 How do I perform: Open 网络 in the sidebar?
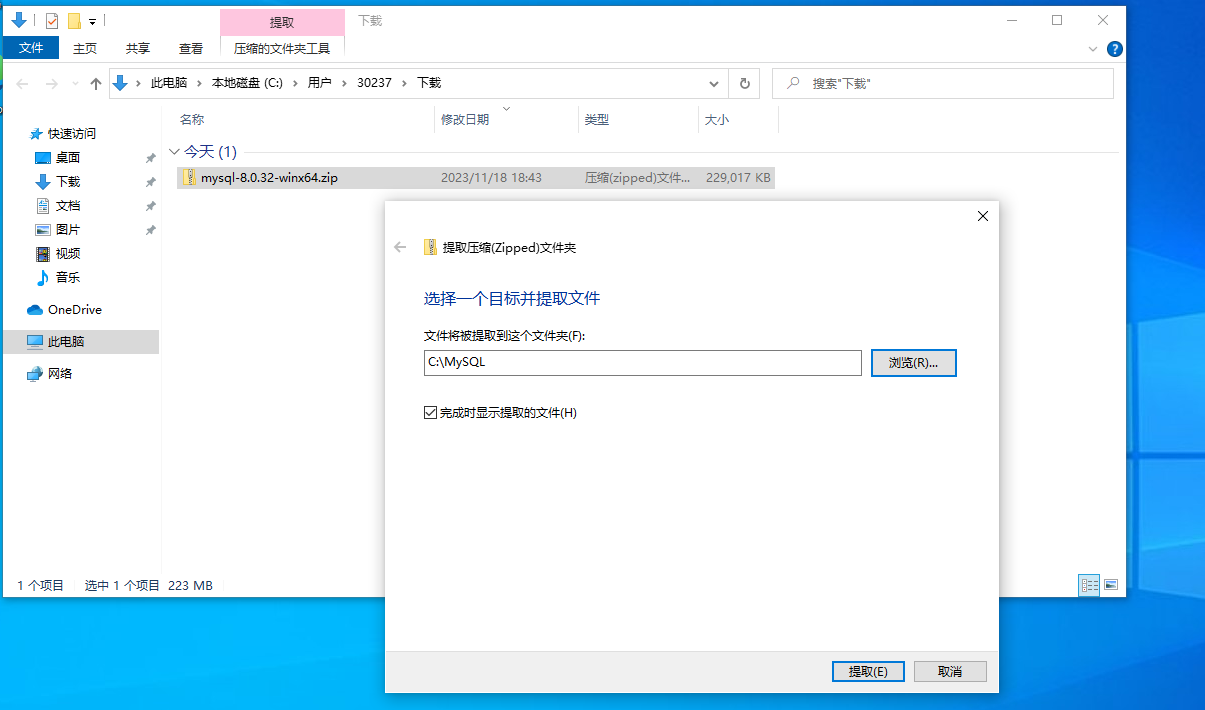click(59, 373)
